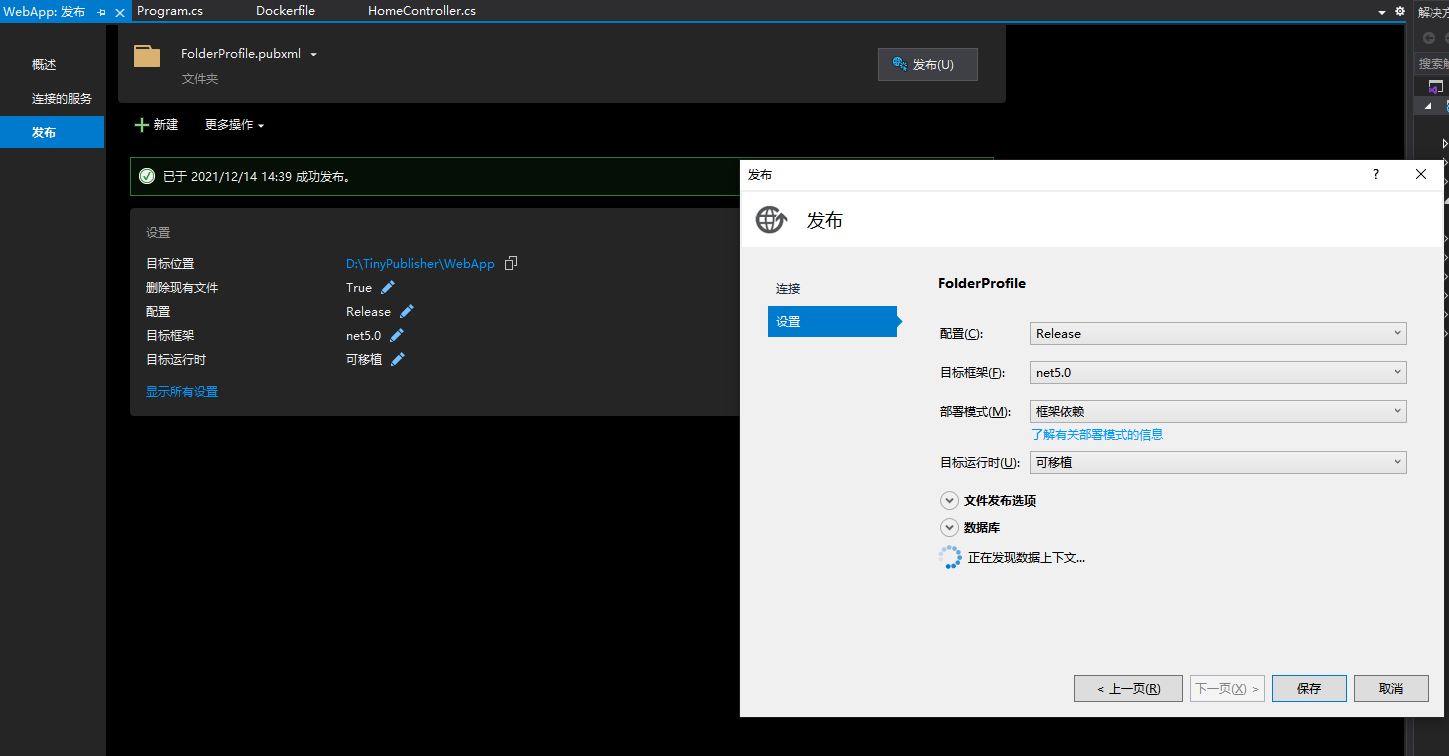Click pencil icon beside 目标运行时 可移植
The height and width of the screenshot is (756, 1449).
tap(398, 359)
